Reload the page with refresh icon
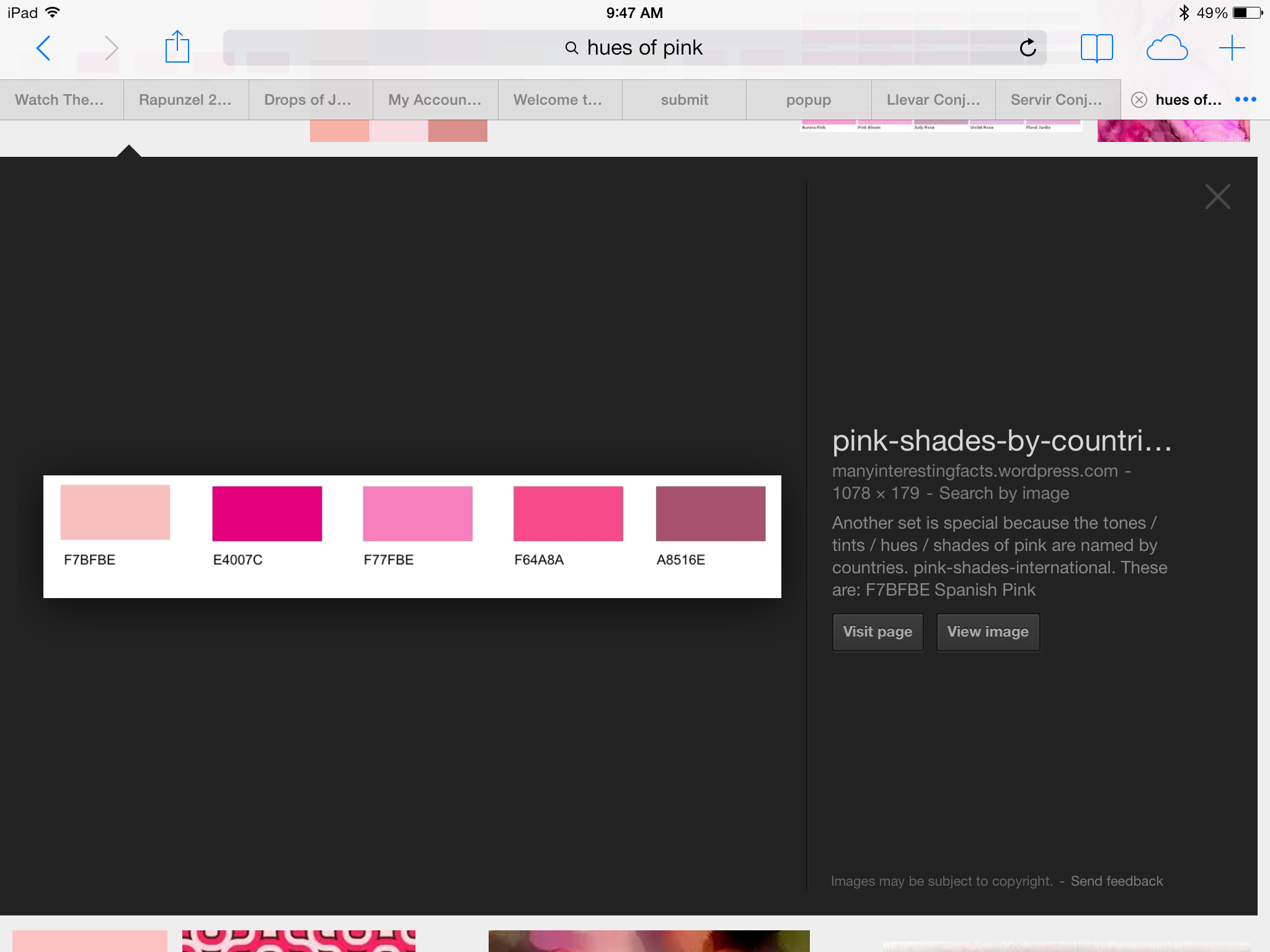Viewport: 1270px width, 952px height. click(1028, 48)
